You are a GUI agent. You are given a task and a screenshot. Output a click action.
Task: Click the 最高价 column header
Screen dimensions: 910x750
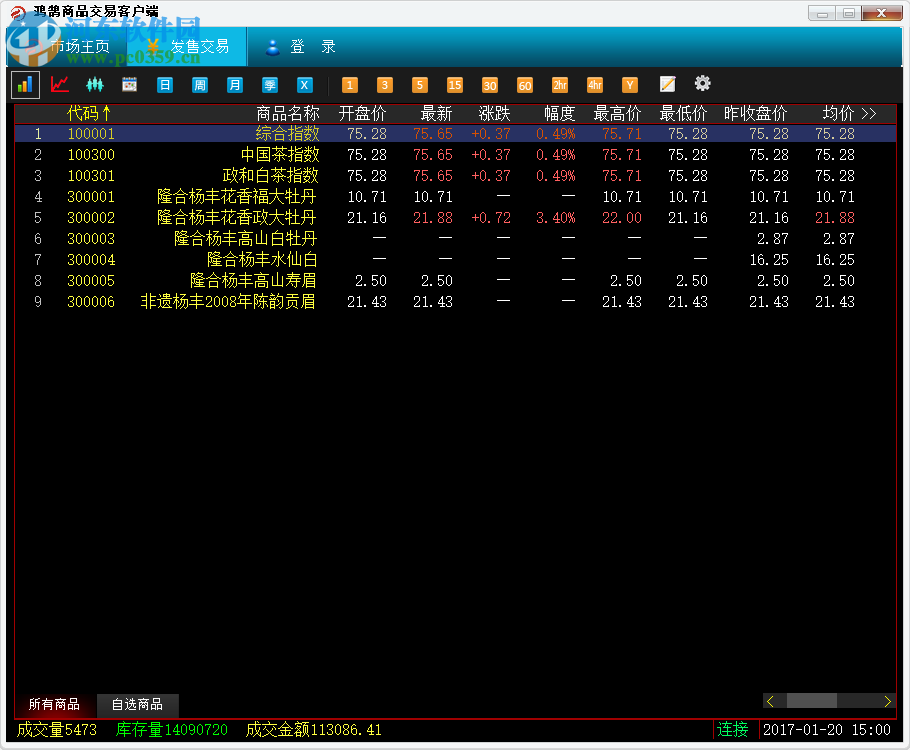[x=618, y=113]
